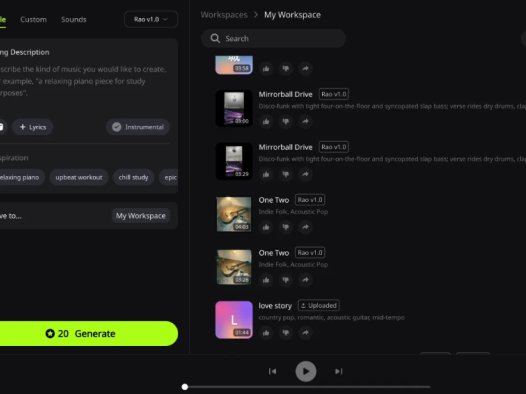Add lyrics with the Lyrics button

coord(33,127)
